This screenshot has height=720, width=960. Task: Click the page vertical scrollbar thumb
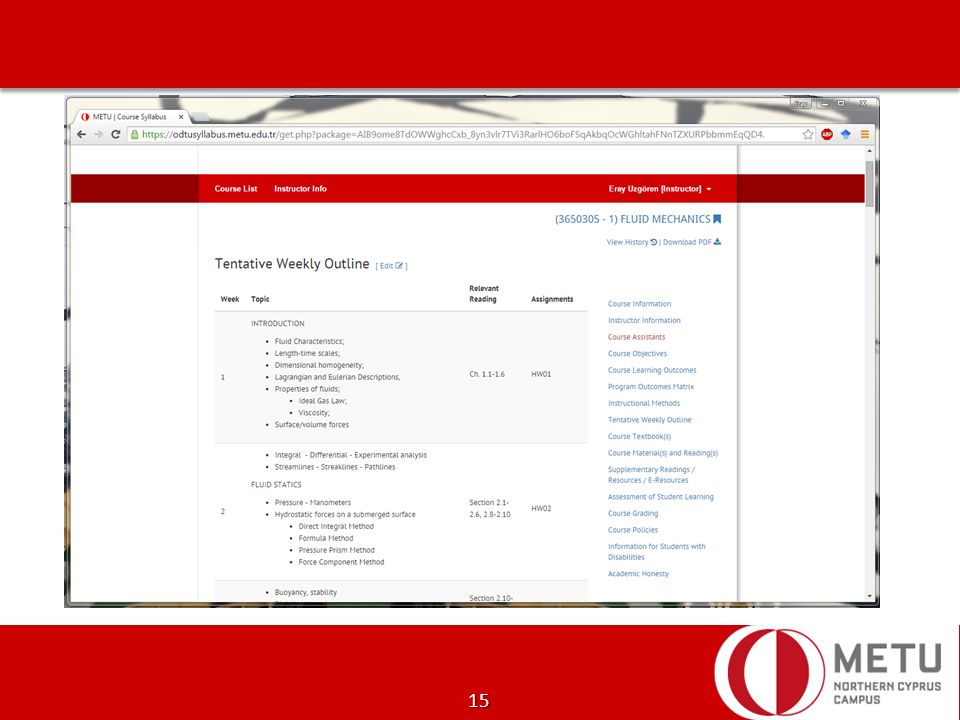coord(869,184)
